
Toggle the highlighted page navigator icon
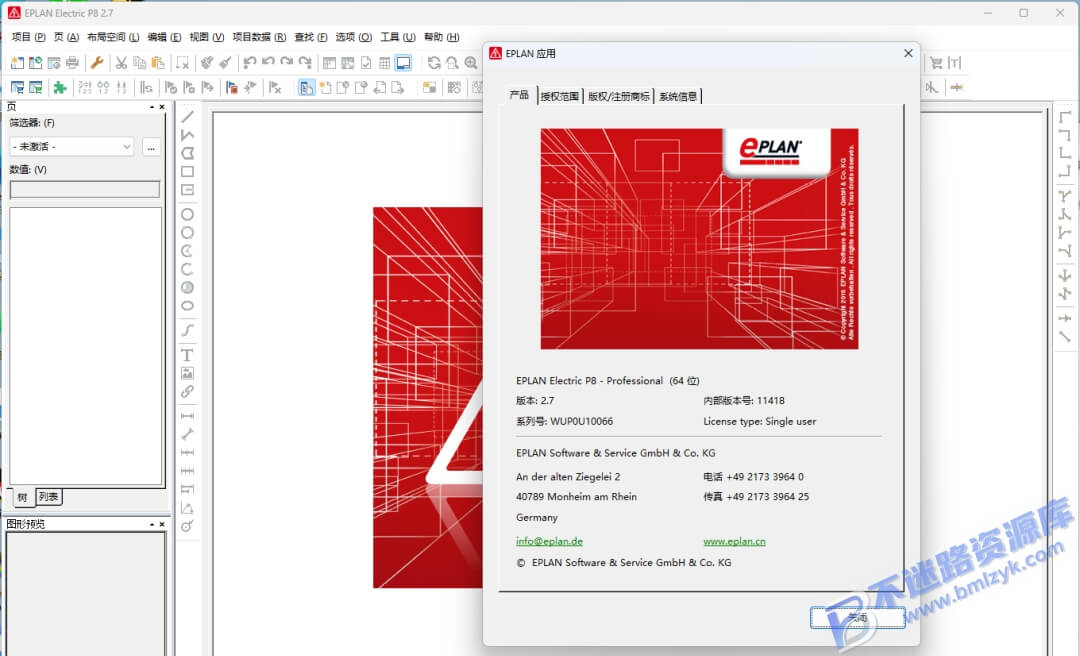tap(307, 88)
